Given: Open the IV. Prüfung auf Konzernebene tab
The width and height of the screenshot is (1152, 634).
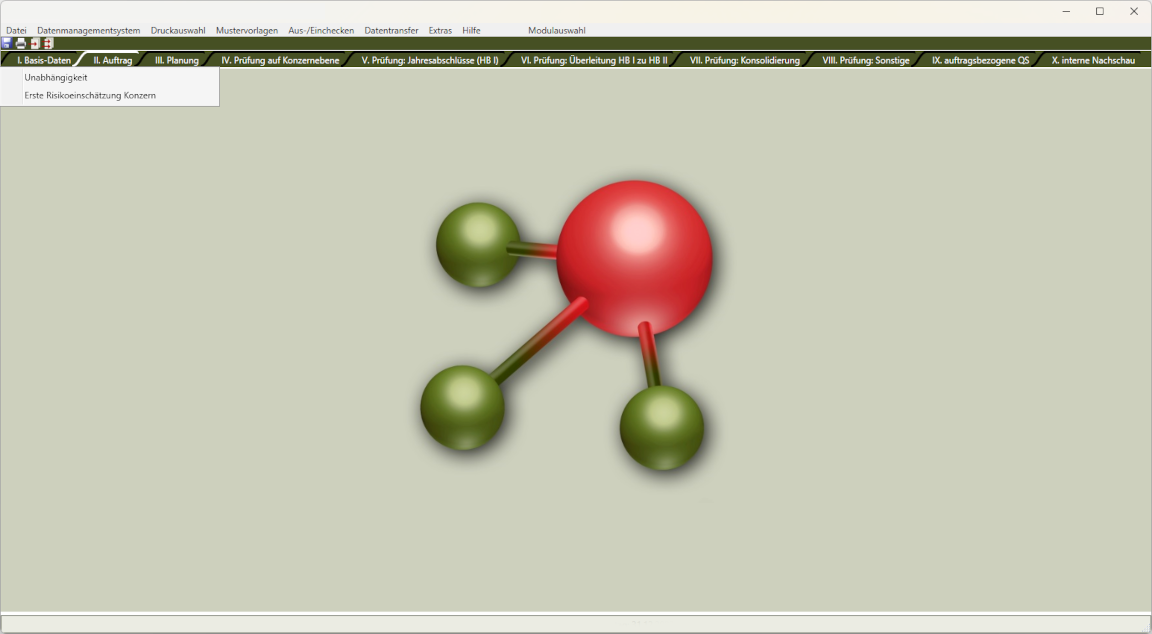Looking at the screenshot, I should pos(280,61).
